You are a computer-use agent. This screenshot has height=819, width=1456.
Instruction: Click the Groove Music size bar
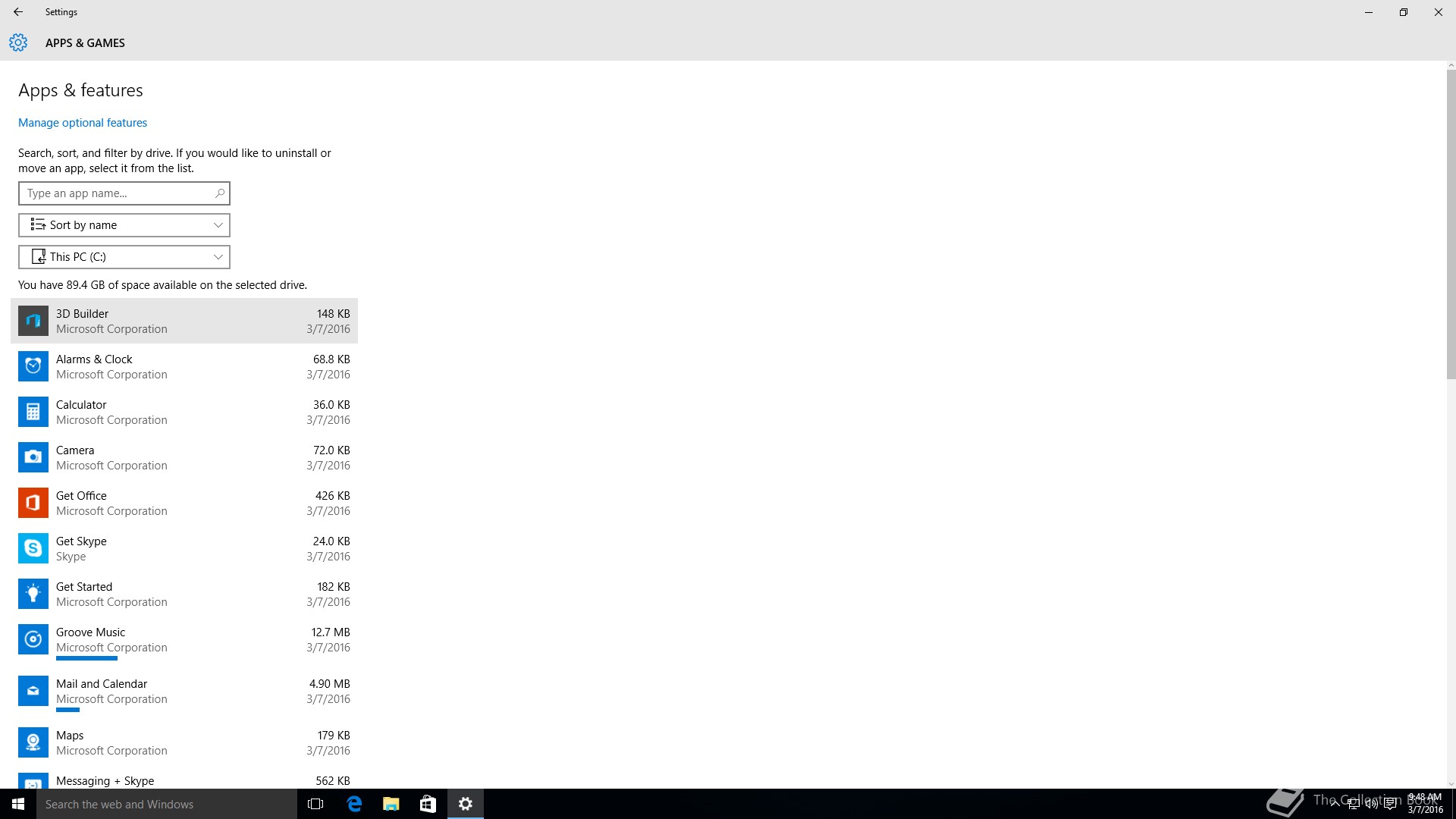coord(86,658)
